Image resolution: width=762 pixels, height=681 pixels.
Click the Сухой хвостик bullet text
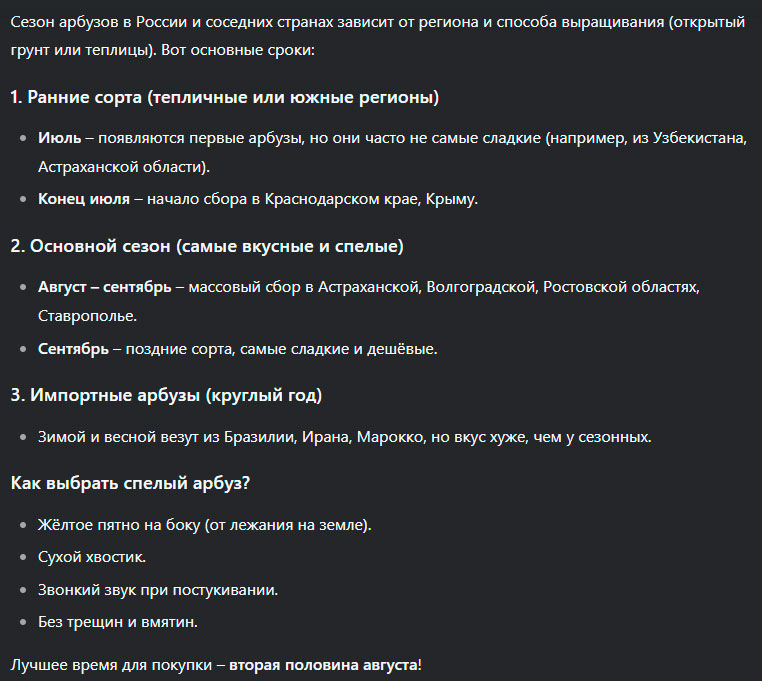(92, 557)
